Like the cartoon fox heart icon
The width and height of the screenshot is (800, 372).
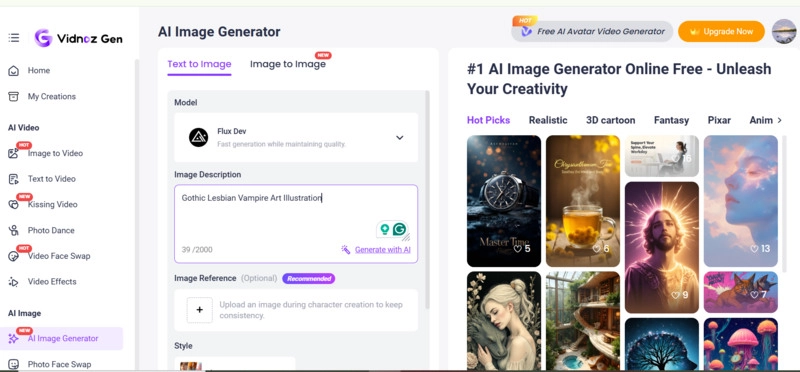pos(755,295)
